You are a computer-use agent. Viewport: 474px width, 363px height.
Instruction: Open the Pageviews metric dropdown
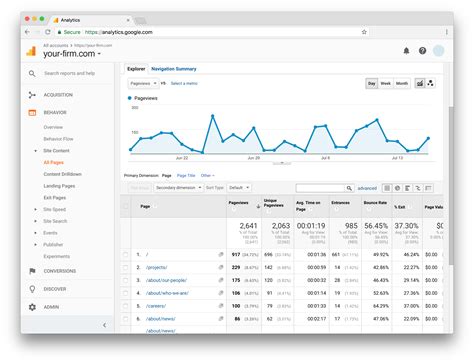point(143,83)
